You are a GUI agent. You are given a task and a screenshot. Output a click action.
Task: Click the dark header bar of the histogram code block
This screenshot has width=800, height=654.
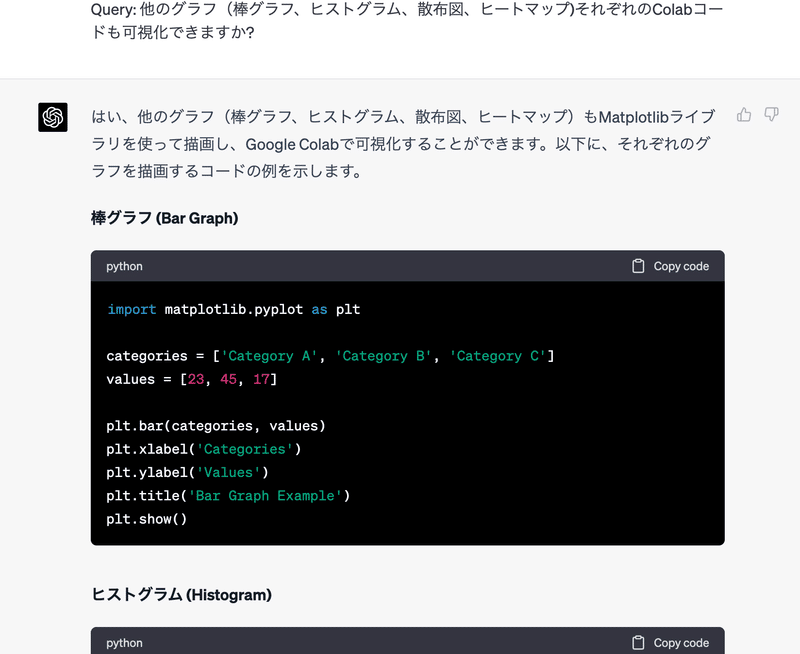click(400, 642)
